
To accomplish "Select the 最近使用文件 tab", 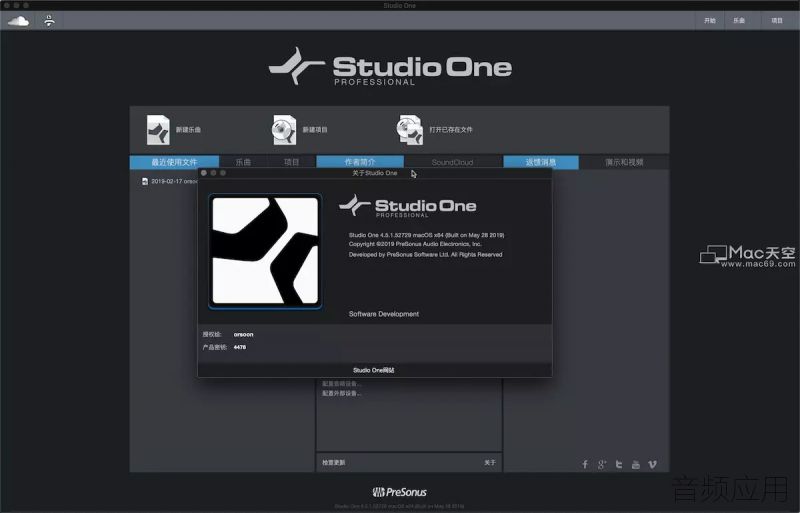I will [x=174, y=162].
